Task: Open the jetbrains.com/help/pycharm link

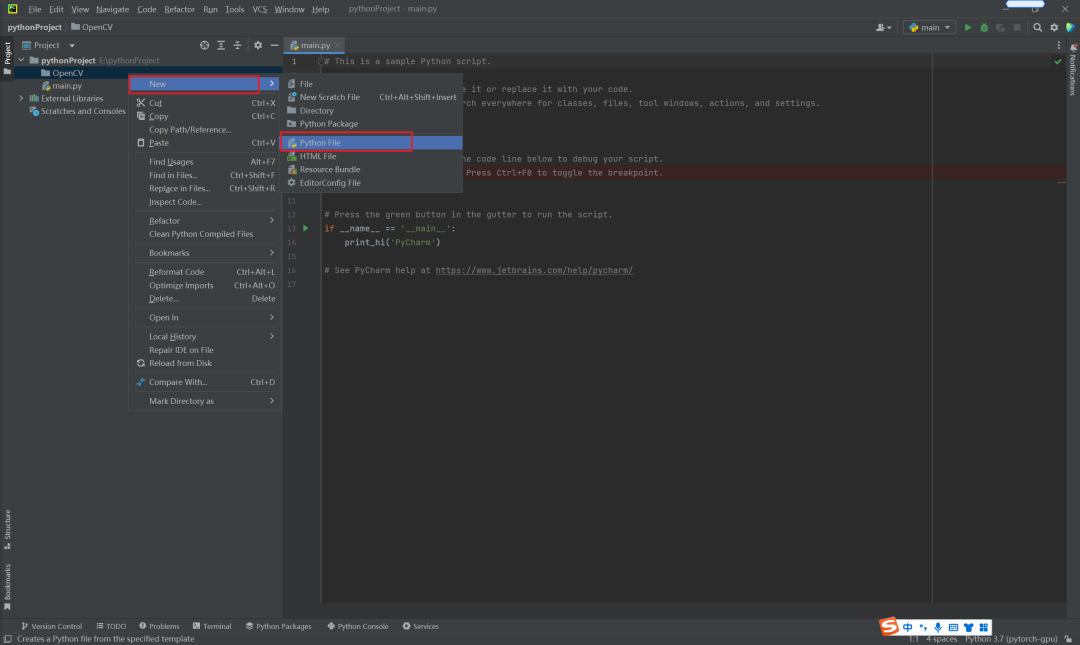Action: [534, 270]
